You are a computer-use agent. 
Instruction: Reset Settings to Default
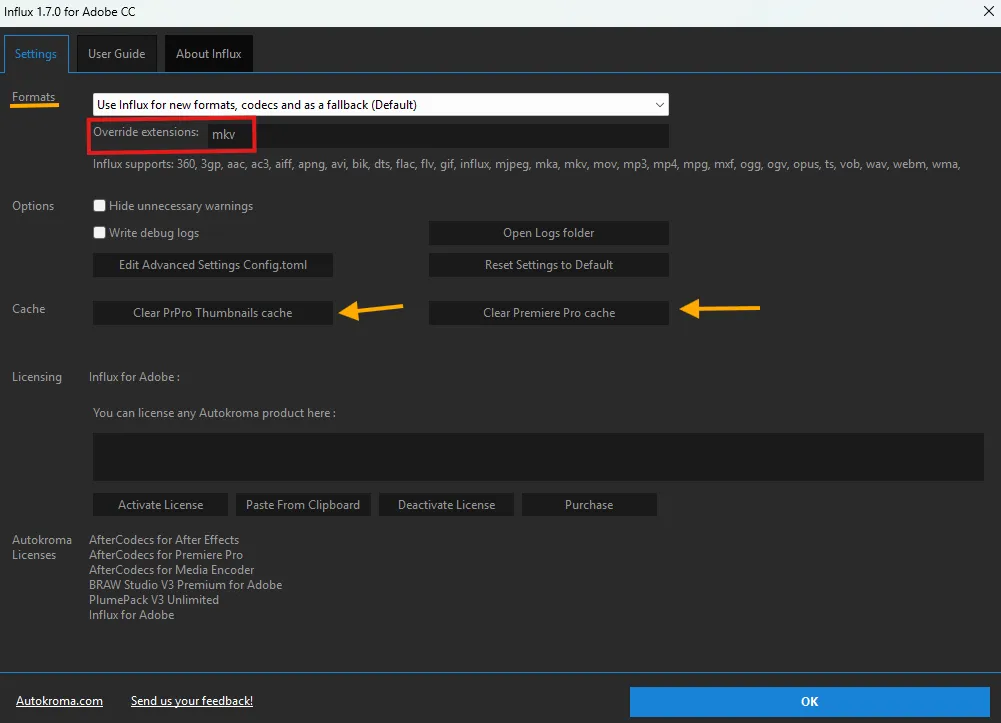[x=548, y=265]
